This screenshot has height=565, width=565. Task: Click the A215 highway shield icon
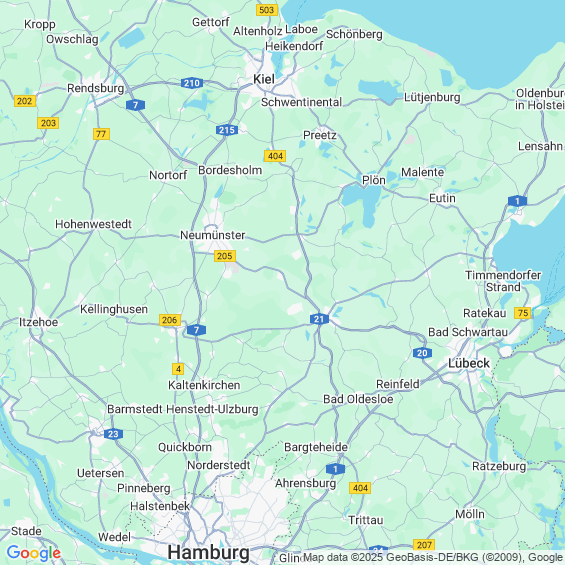pos(227,130)
